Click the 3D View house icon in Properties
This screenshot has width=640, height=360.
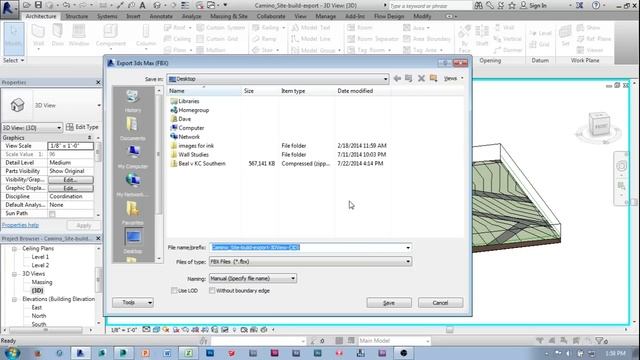pyautogui.click(x=17, y=105)
